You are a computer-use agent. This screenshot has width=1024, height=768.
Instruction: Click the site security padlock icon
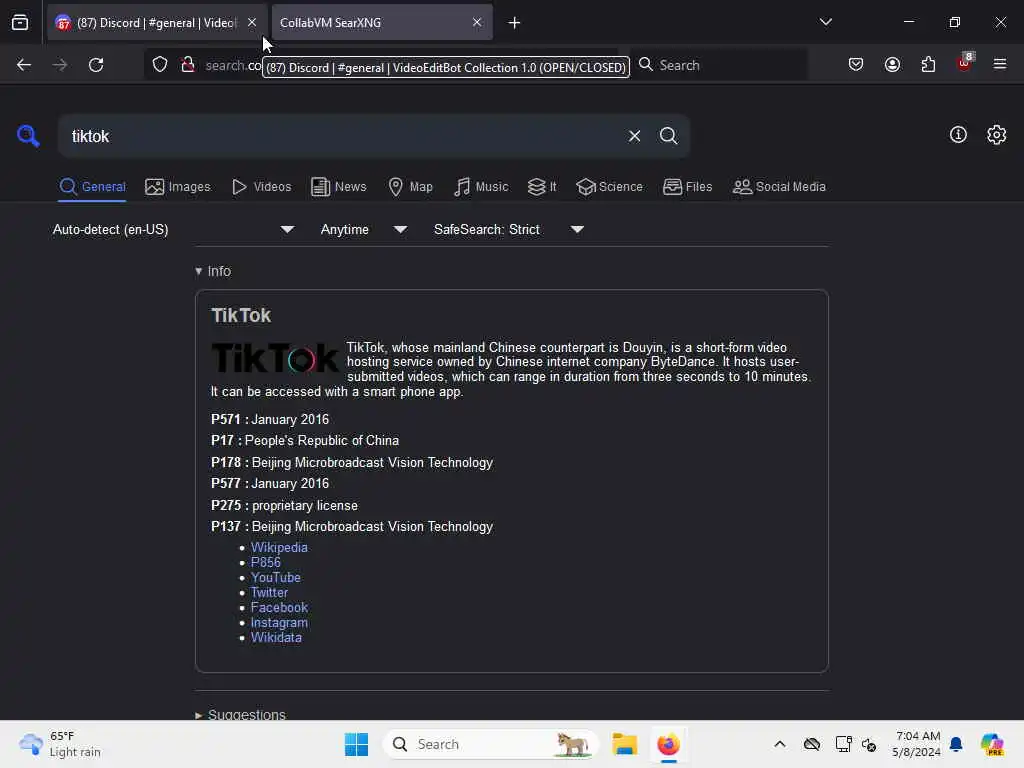pos(188,65)
